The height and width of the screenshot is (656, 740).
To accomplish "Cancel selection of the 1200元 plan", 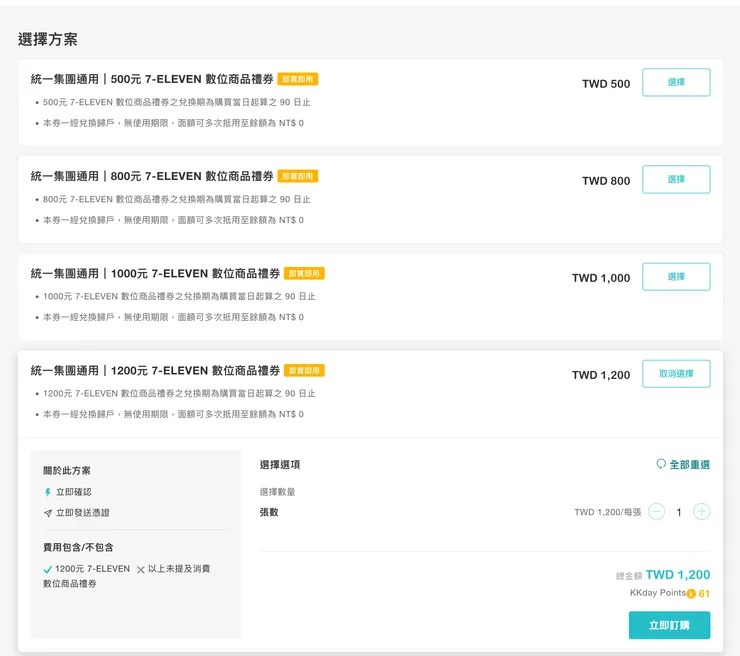I will [676, 374].
